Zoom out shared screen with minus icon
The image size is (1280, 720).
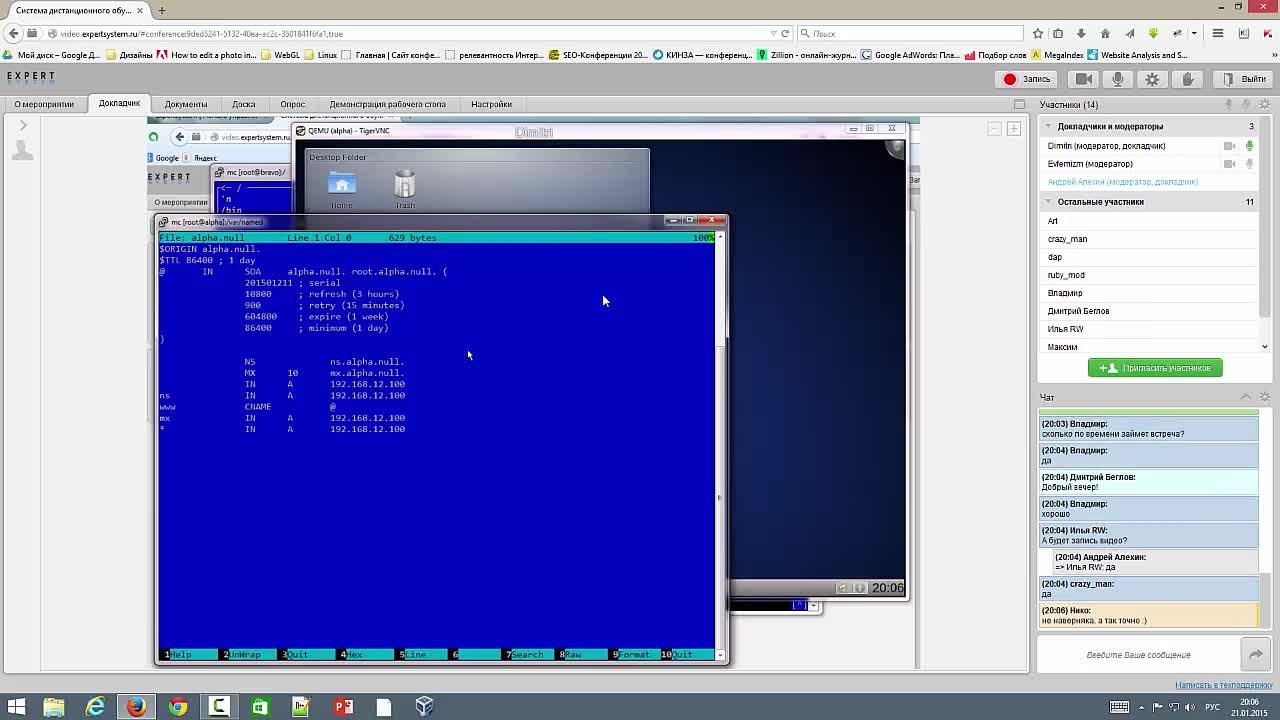pos(994,128)
